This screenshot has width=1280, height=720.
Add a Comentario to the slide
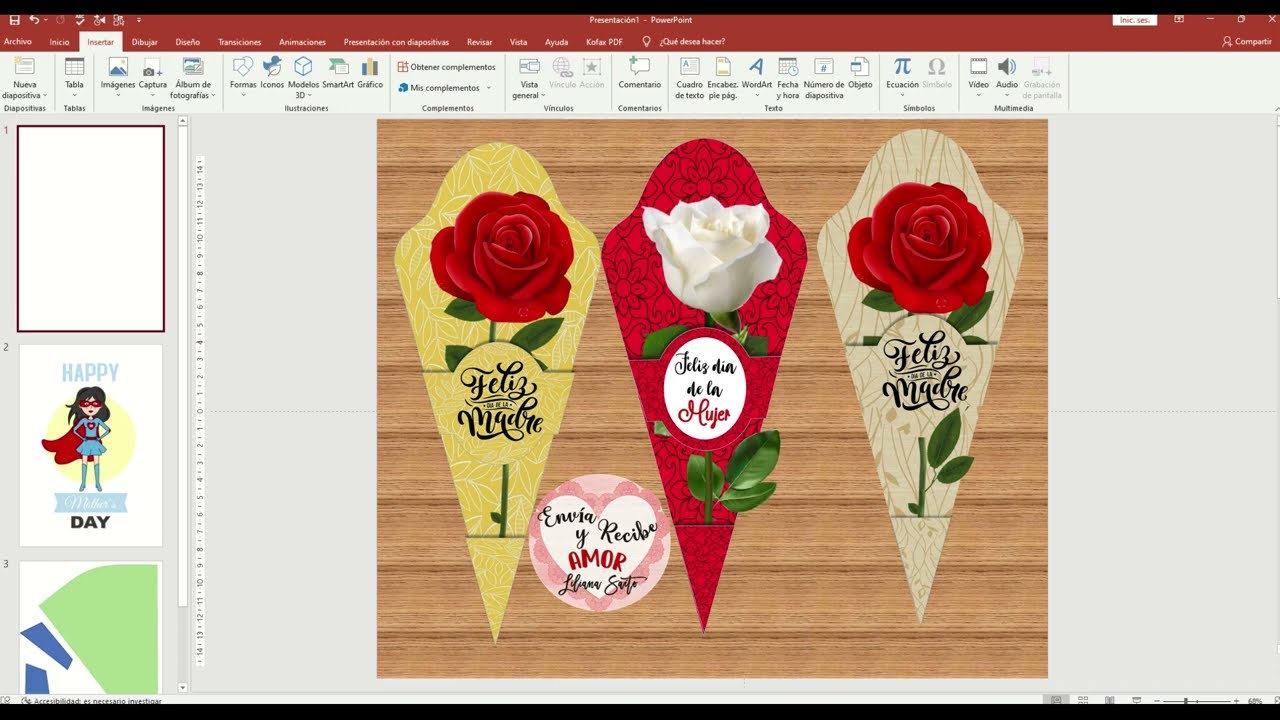(640, 74)
